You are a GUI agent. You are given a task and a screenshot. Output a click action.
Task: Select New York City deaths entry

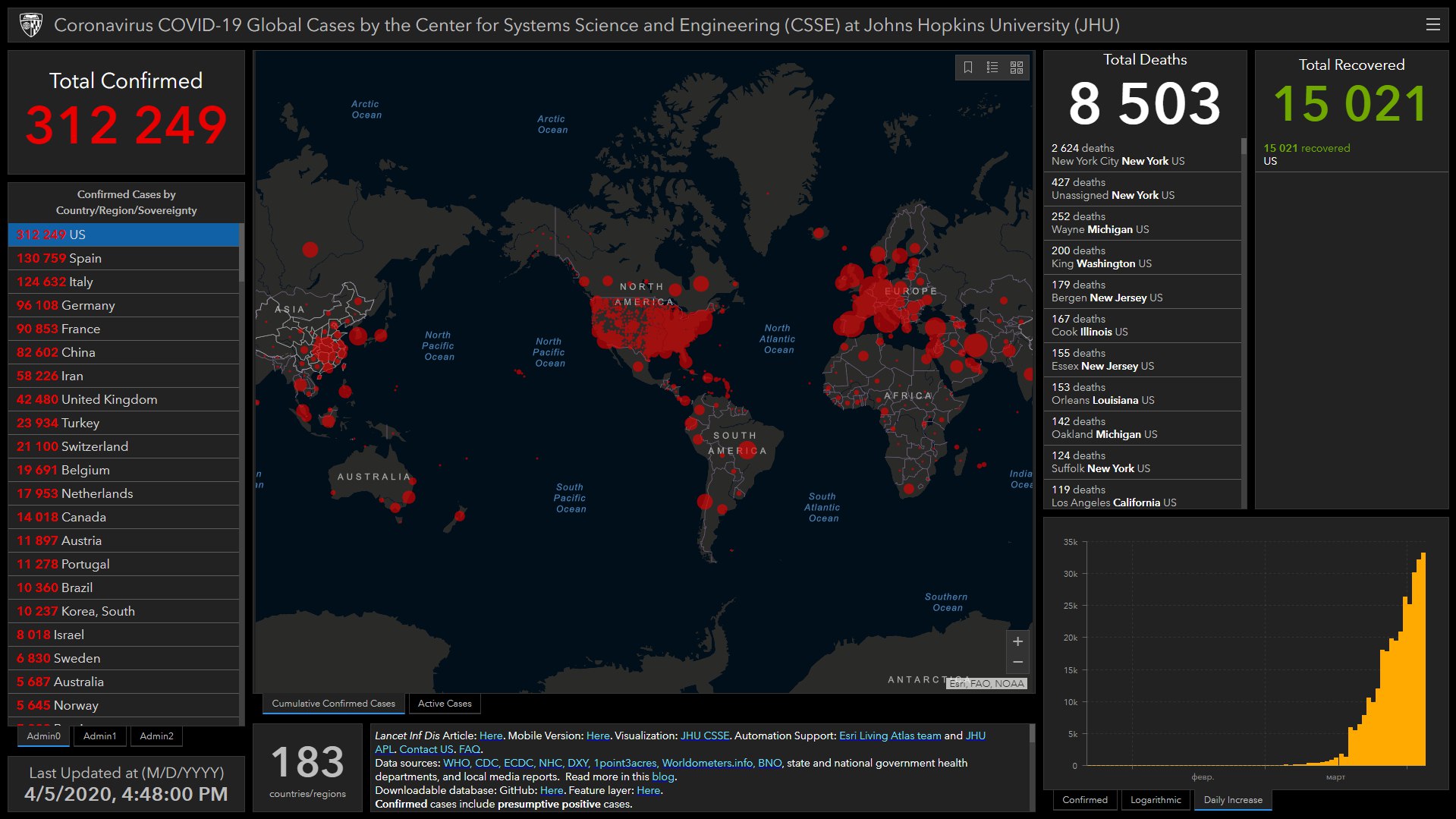tap(1143, 155)
